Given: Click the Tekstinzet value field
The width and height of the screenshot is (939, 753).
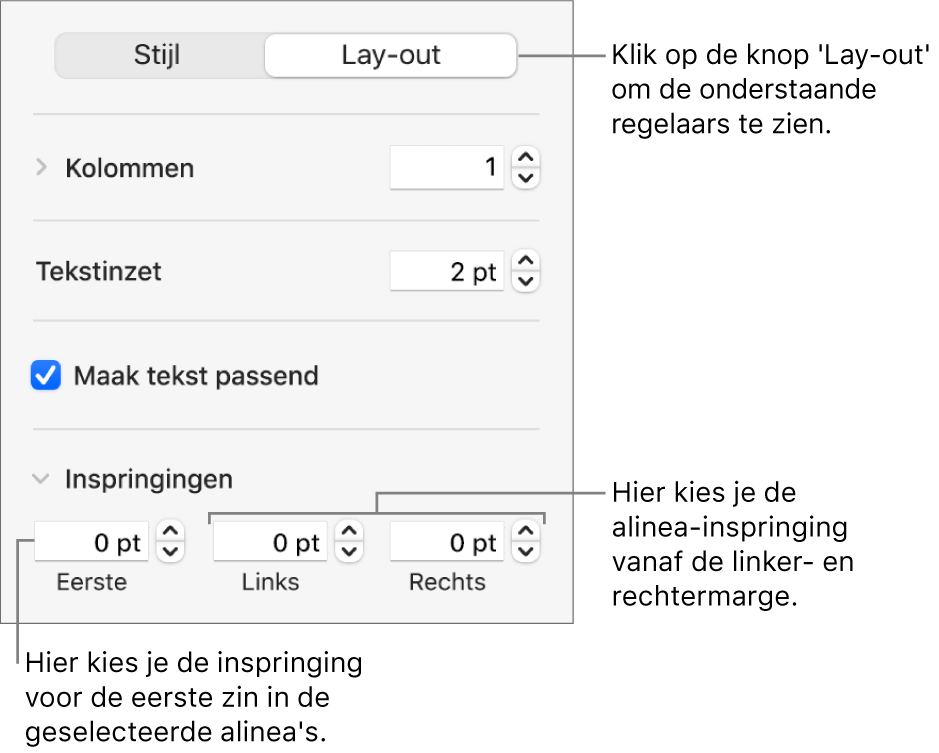Looking at the screenshot, I should pos(446,272).
